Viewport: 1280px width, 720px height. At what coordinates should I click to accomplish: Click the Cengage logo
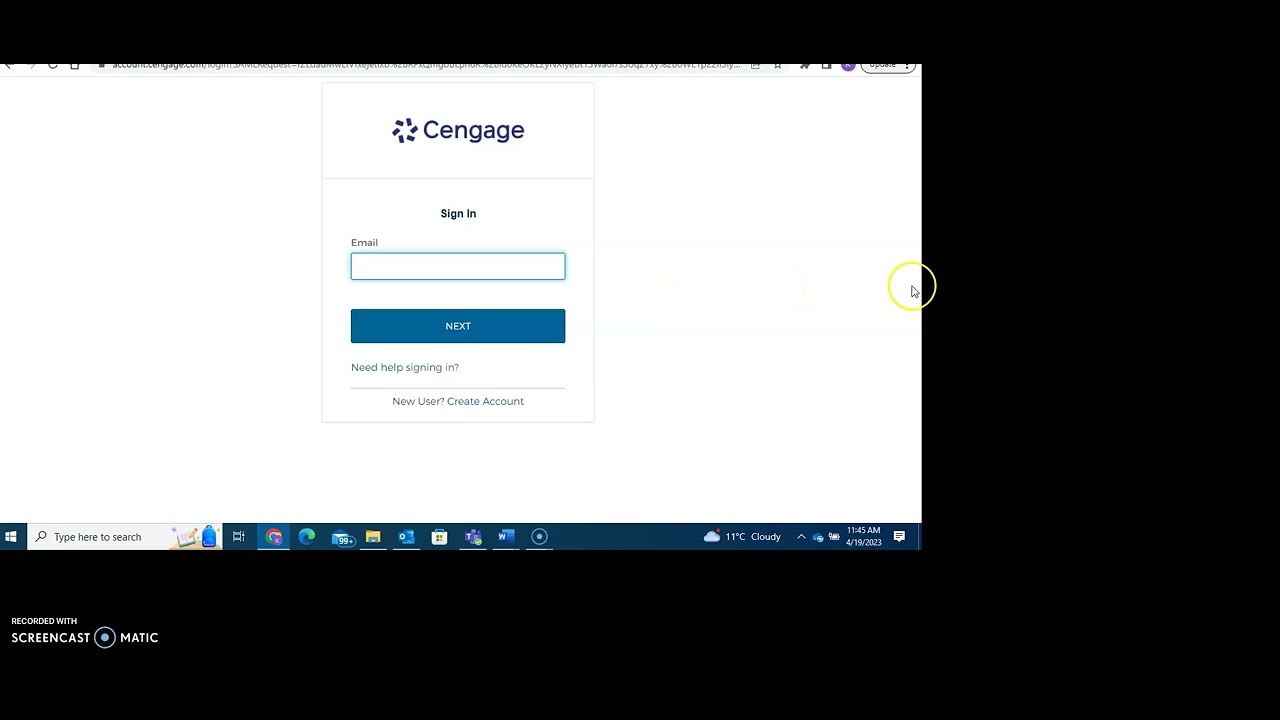click(x=458, y=130)
